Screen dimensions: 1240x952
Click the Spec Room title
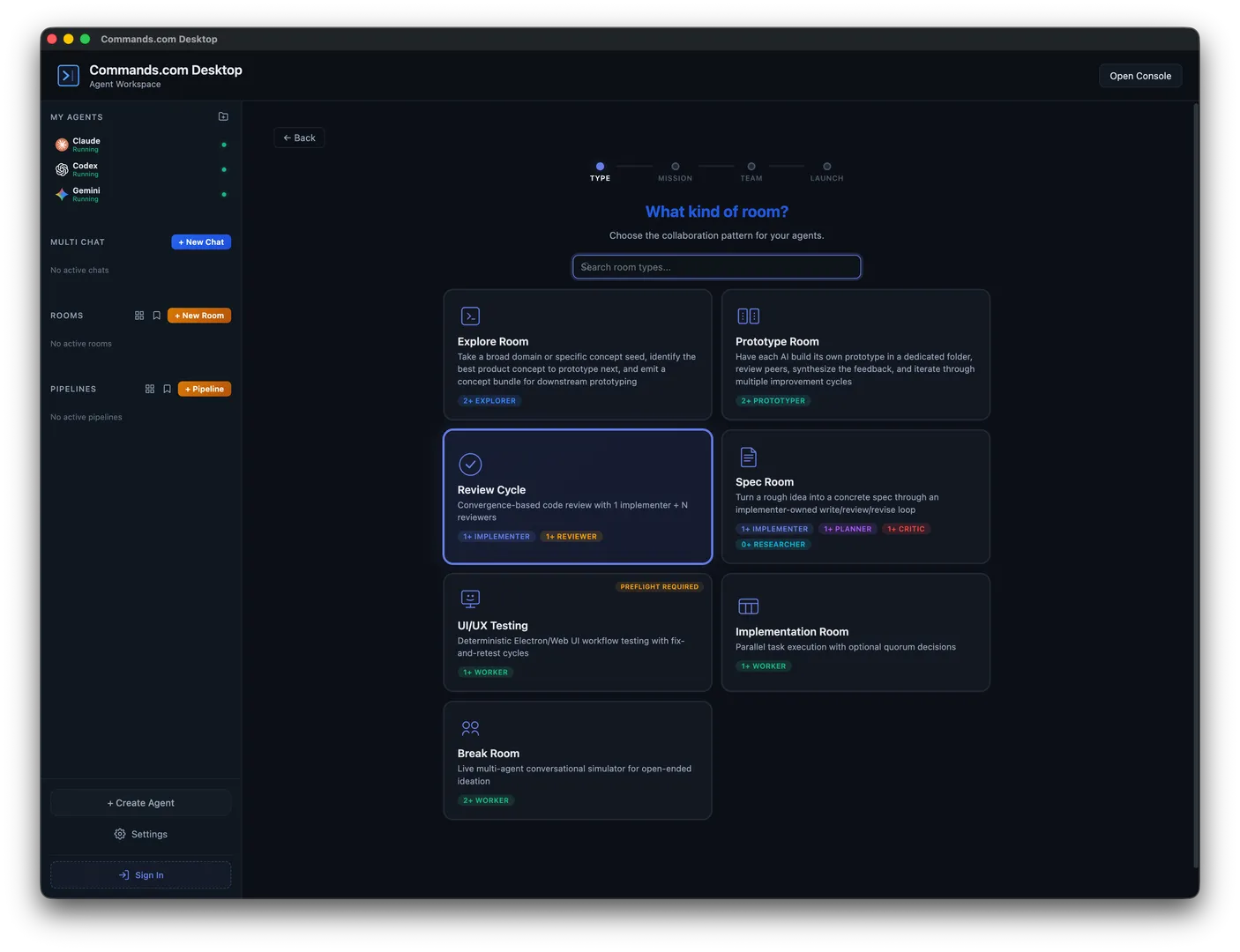pos(765,481)
